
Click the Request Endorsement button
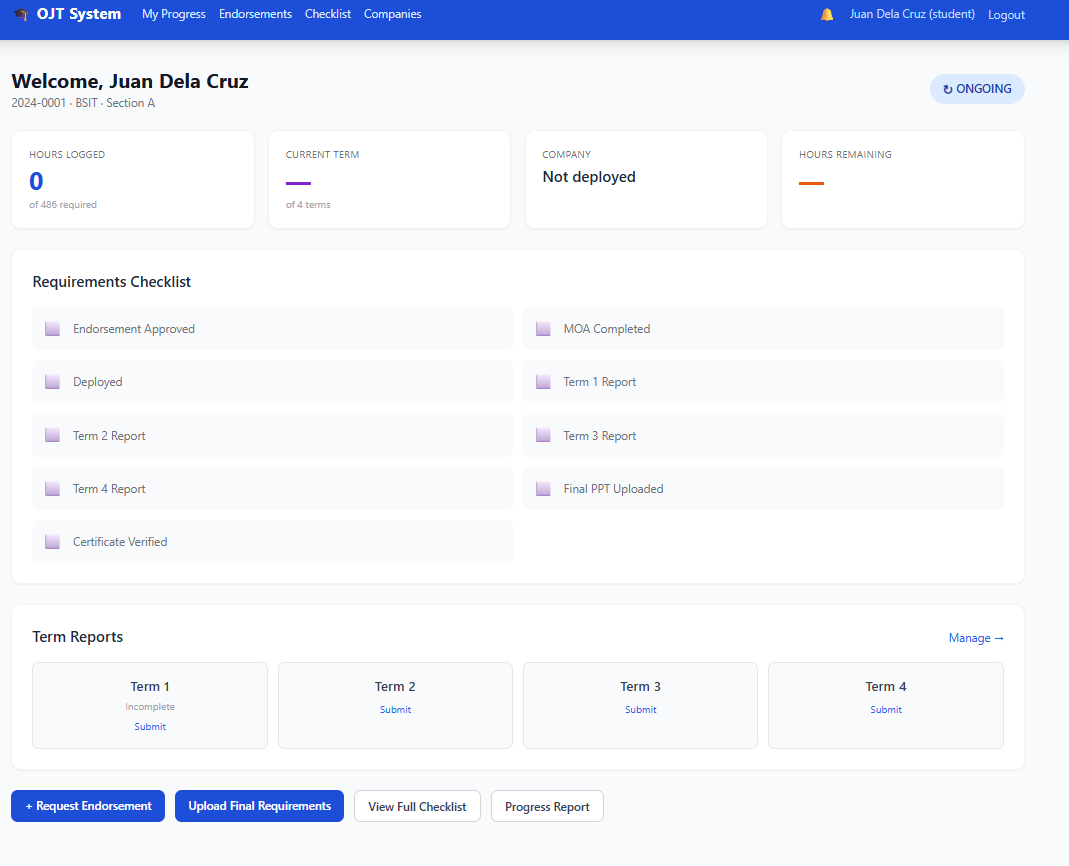(x=88, y=806)
